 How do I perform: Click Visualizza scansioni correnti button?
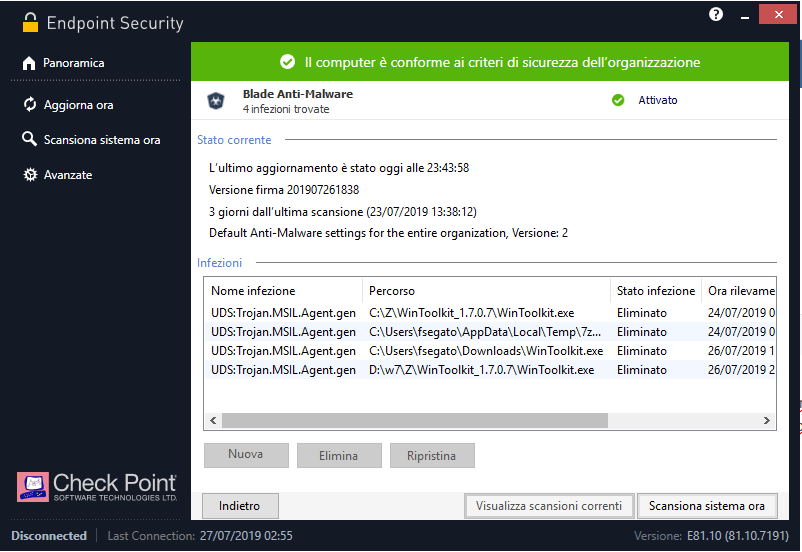(549, 505)
